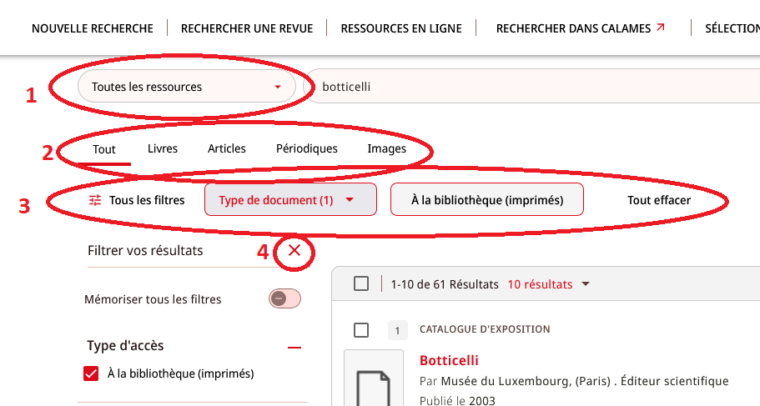This screenshot has height=406, width=760.
Task: Switch to the Images tab
Action: point(387,149)
